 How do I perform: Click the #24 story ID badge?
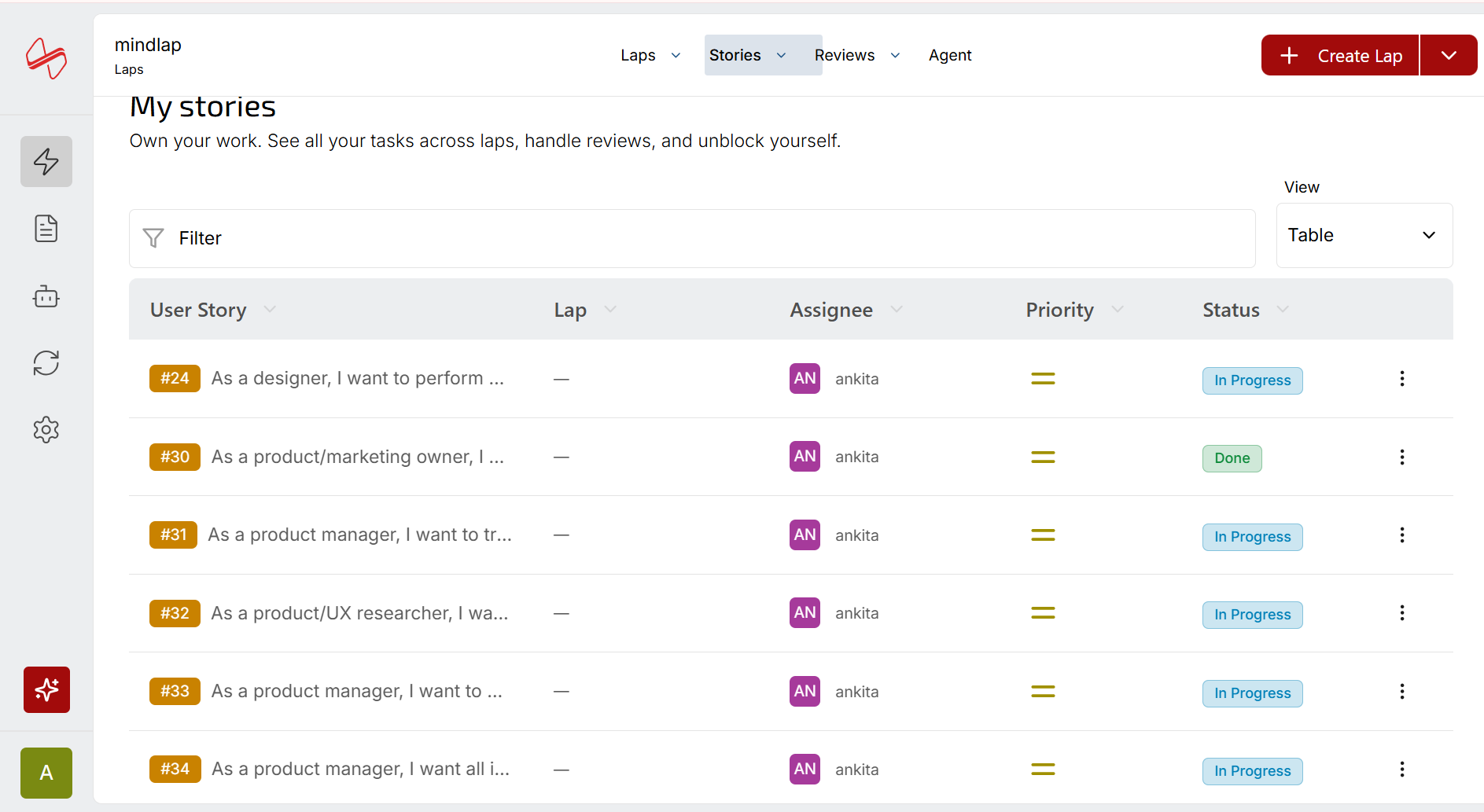(x=175, y=378)
